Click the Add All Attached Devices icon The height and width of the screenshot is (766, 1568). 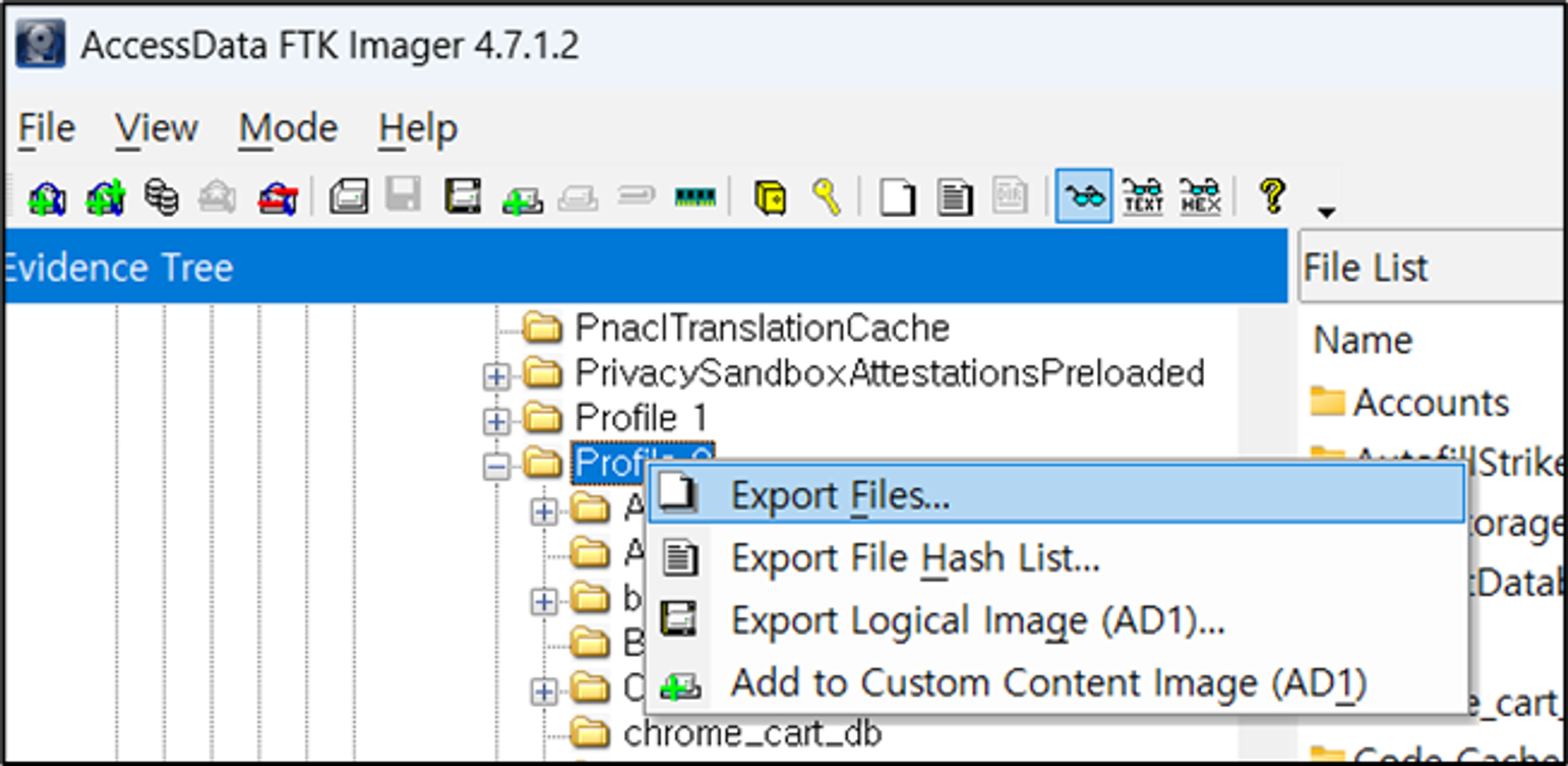[x=106, y=197]
